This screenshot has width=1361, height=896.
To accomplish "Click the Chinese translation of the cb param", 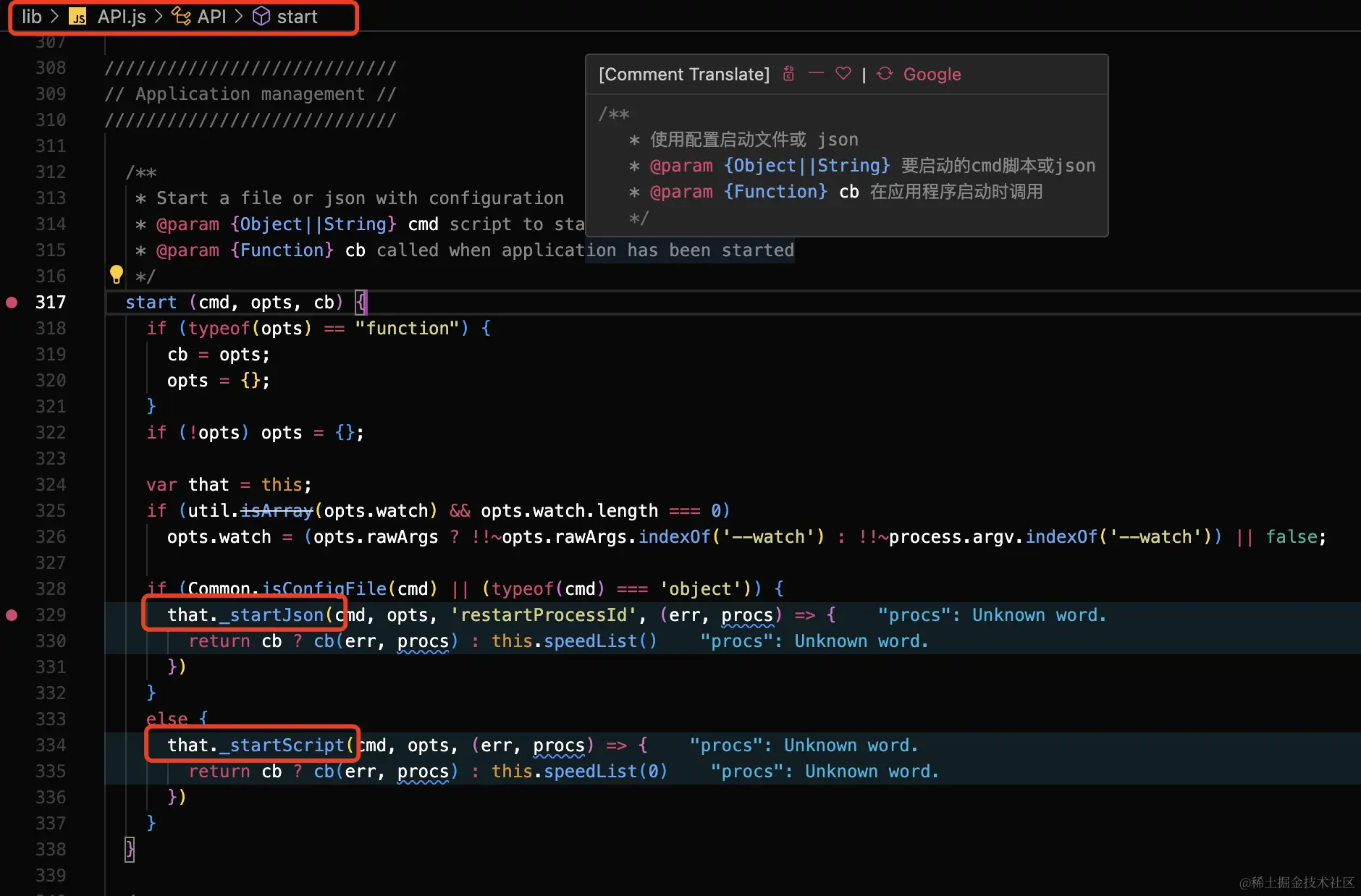I will tap(956, 192).
